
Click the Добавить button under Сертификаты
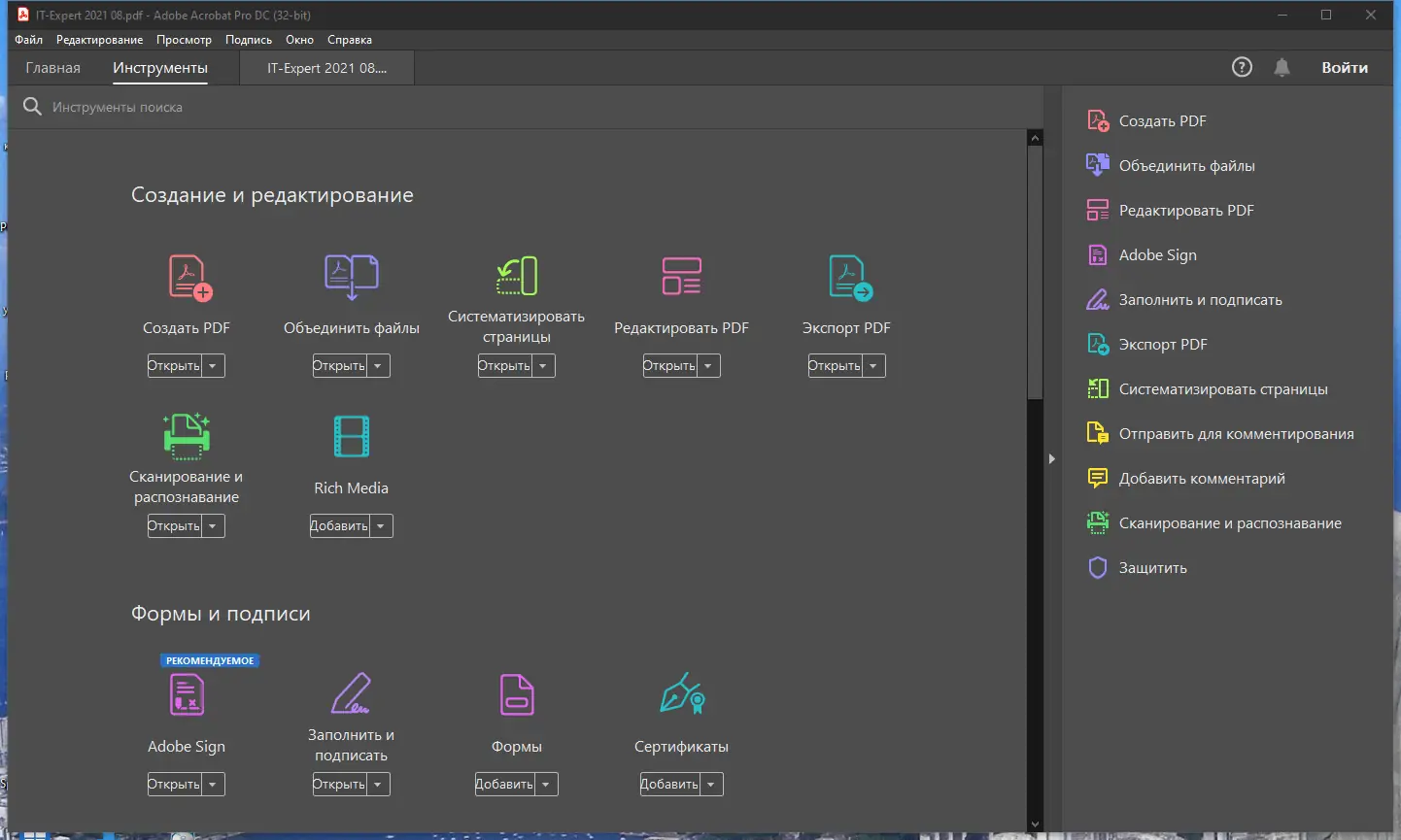(670, 785)
